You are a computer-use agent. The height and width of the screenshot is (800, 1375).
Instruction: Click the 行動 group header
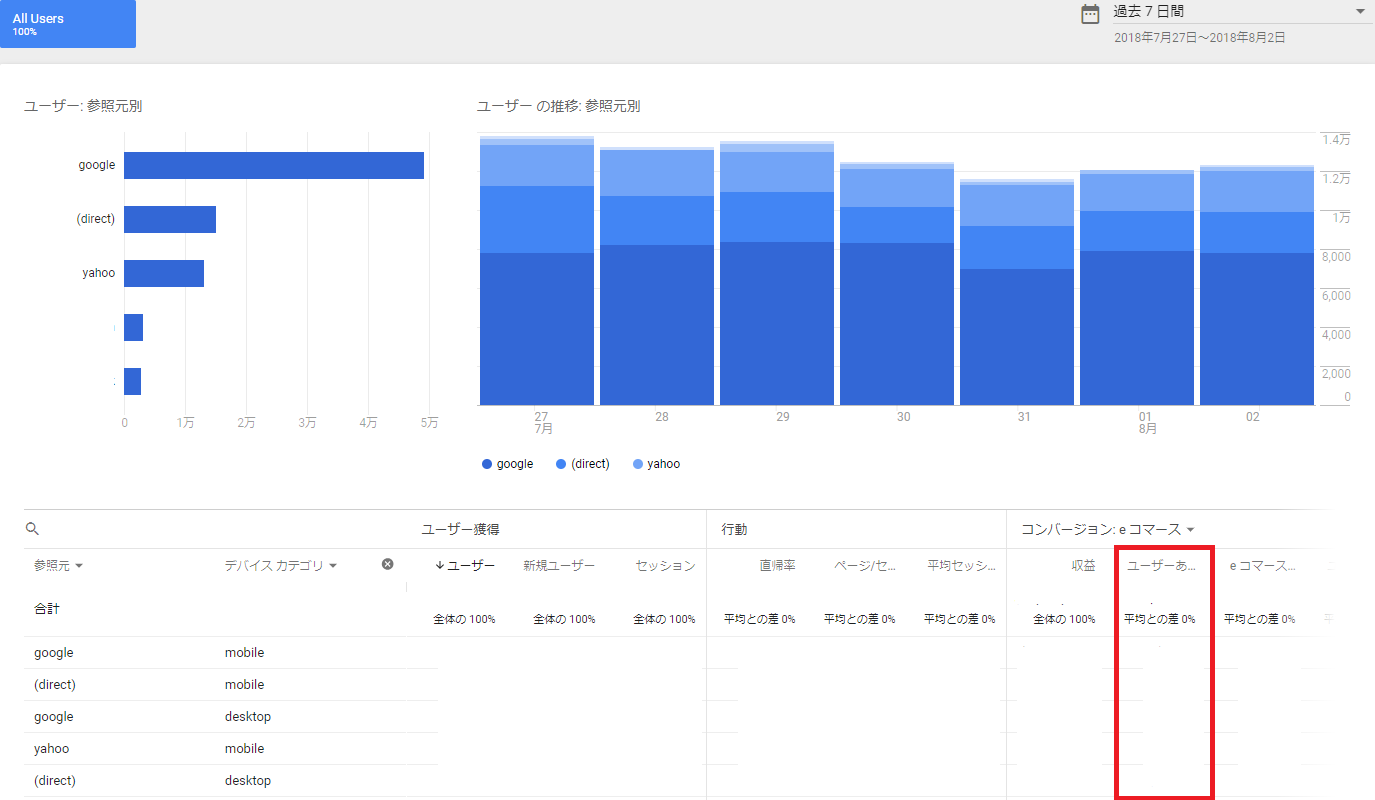(734, 529)
